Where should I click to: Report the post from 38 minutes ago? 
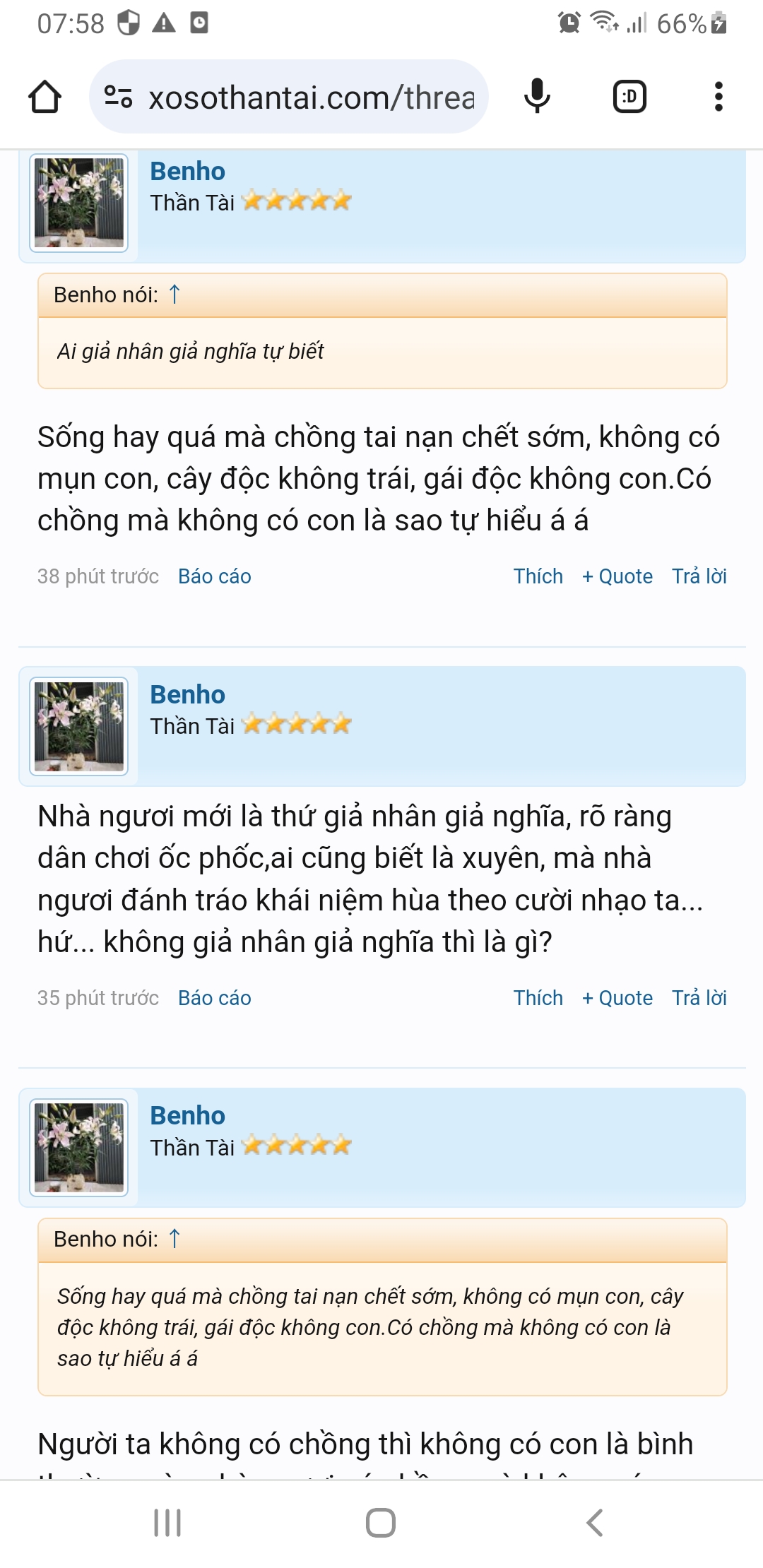(x=215, y=576)
